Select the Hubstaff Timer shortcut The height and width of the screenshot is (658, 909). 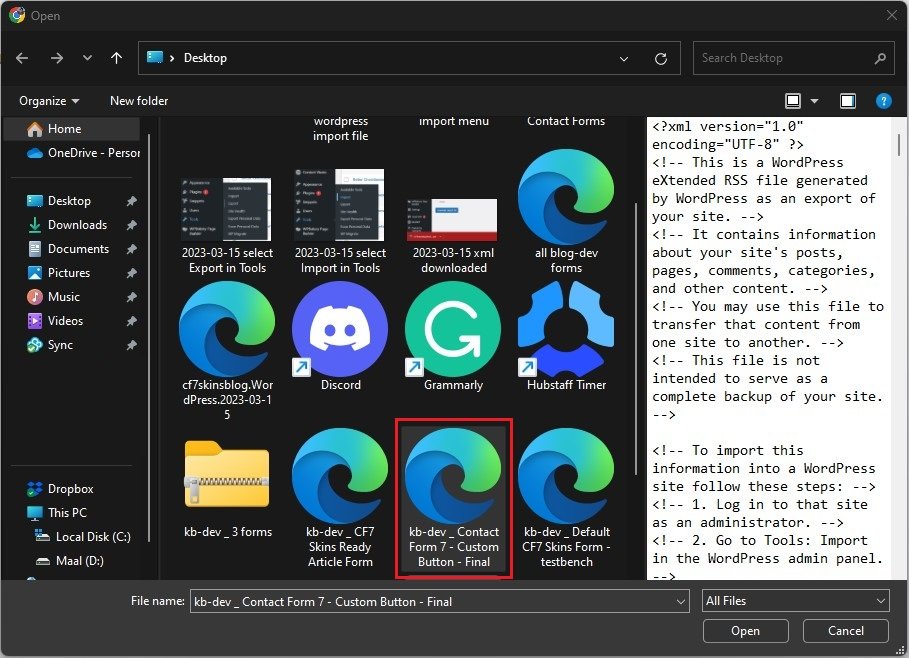[566, 330]
